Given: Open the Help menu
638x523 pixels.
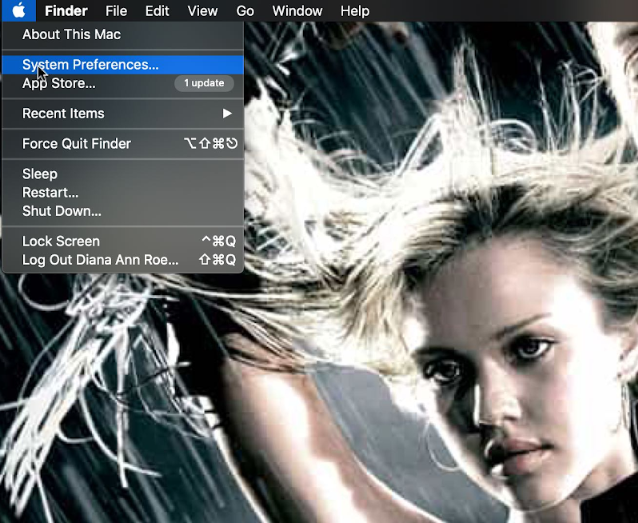Looking at the screenshot, I should pyautogui.click(x=355, y=11).
